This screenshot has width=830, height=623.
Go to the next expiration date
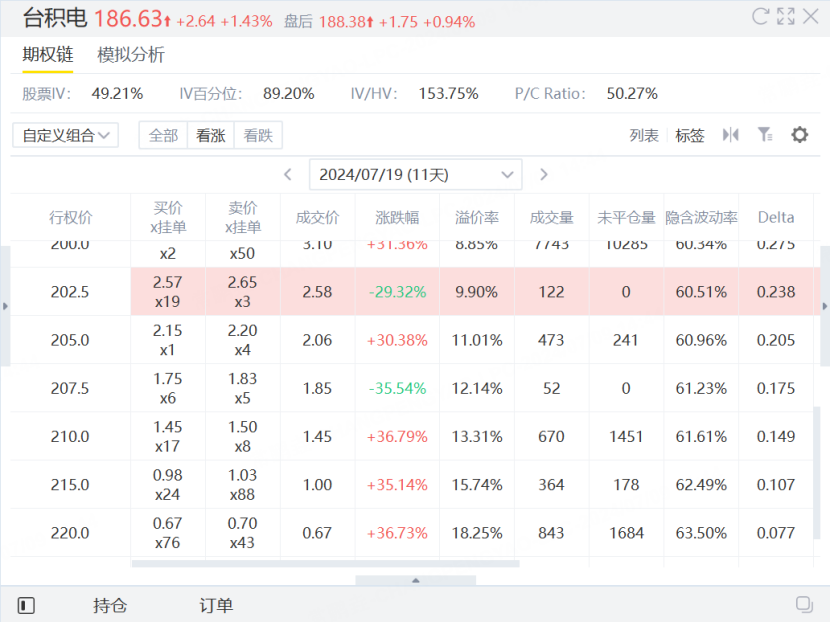coord(544,175)
